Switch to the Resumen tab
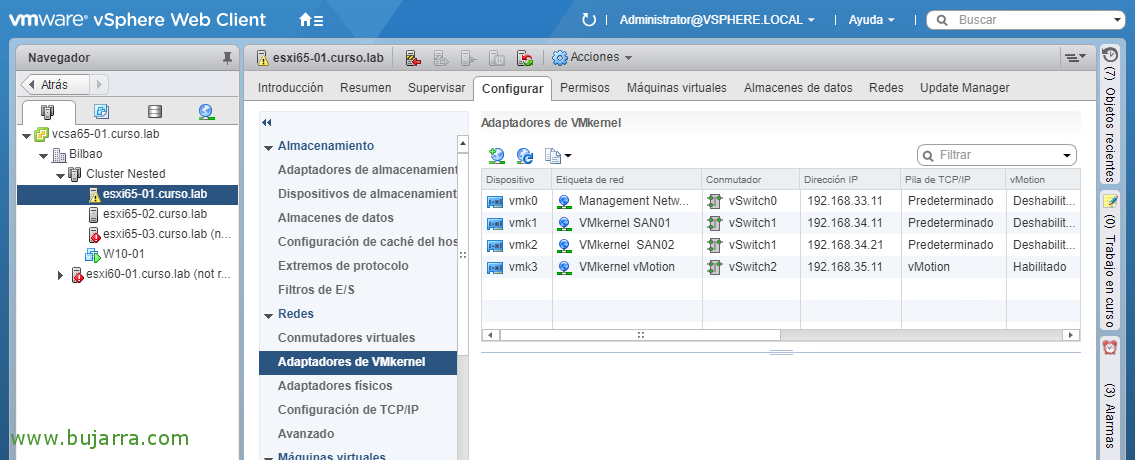 coord(366,88)
